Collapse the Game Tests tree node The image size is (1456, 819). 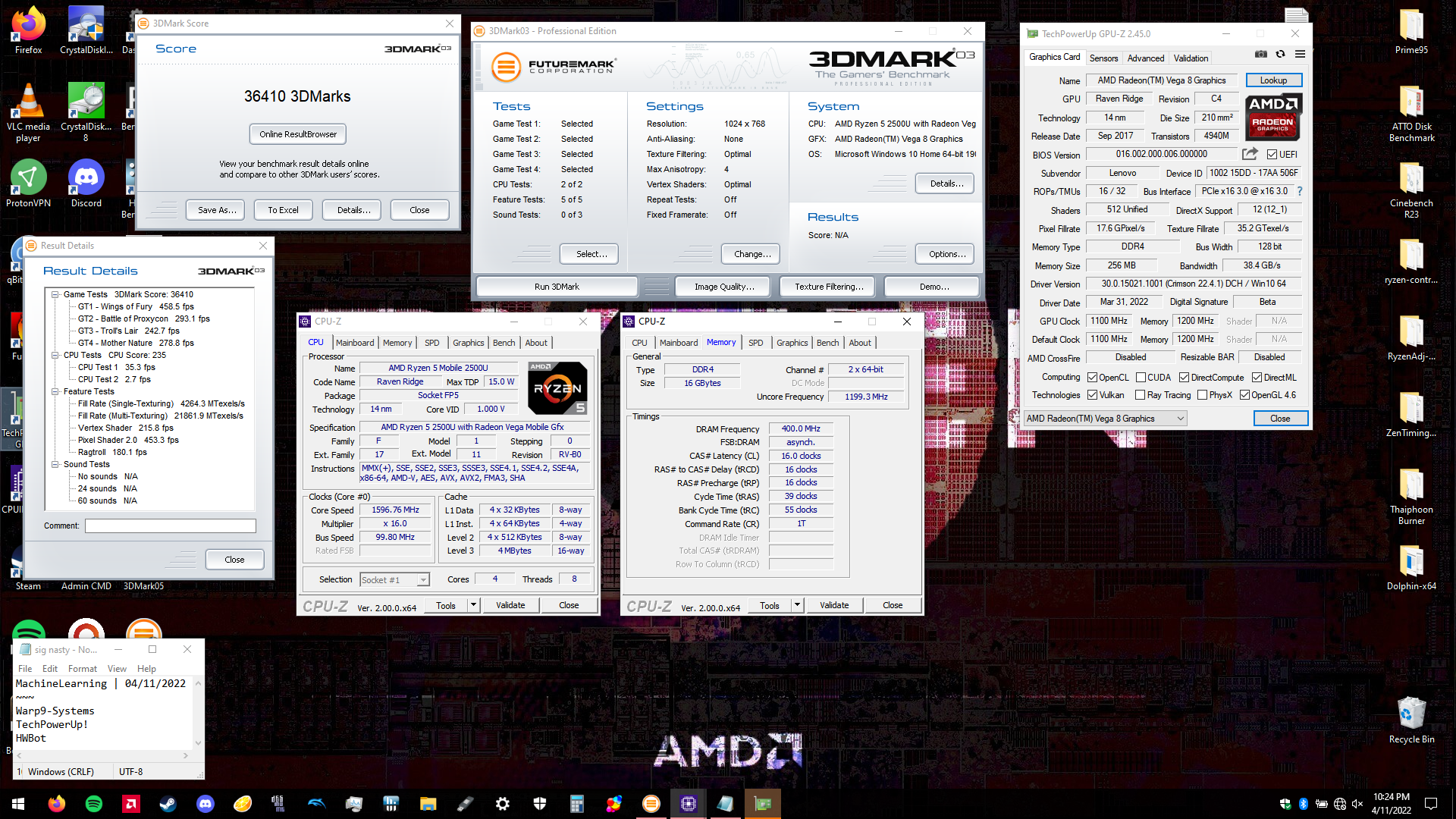pyautogui.click(x=55, y=295)
